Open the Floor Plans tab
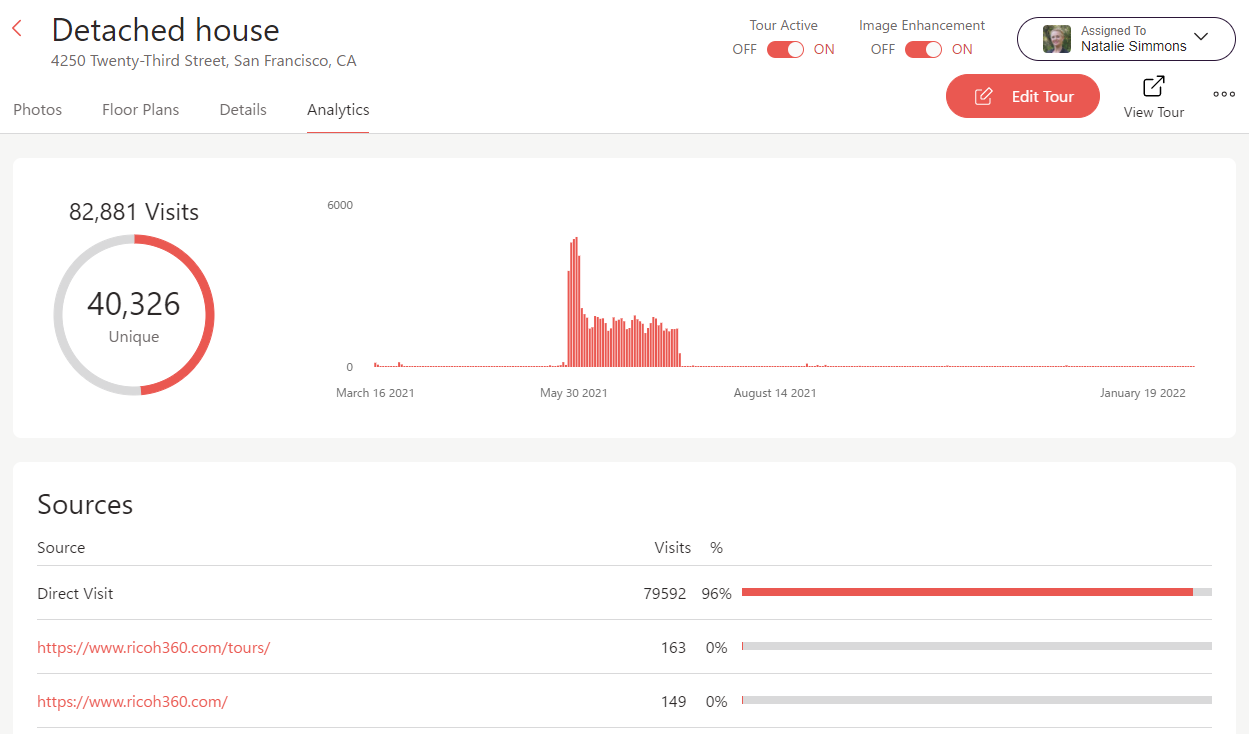Screen dimensions: 1249x734 point(141,110)
